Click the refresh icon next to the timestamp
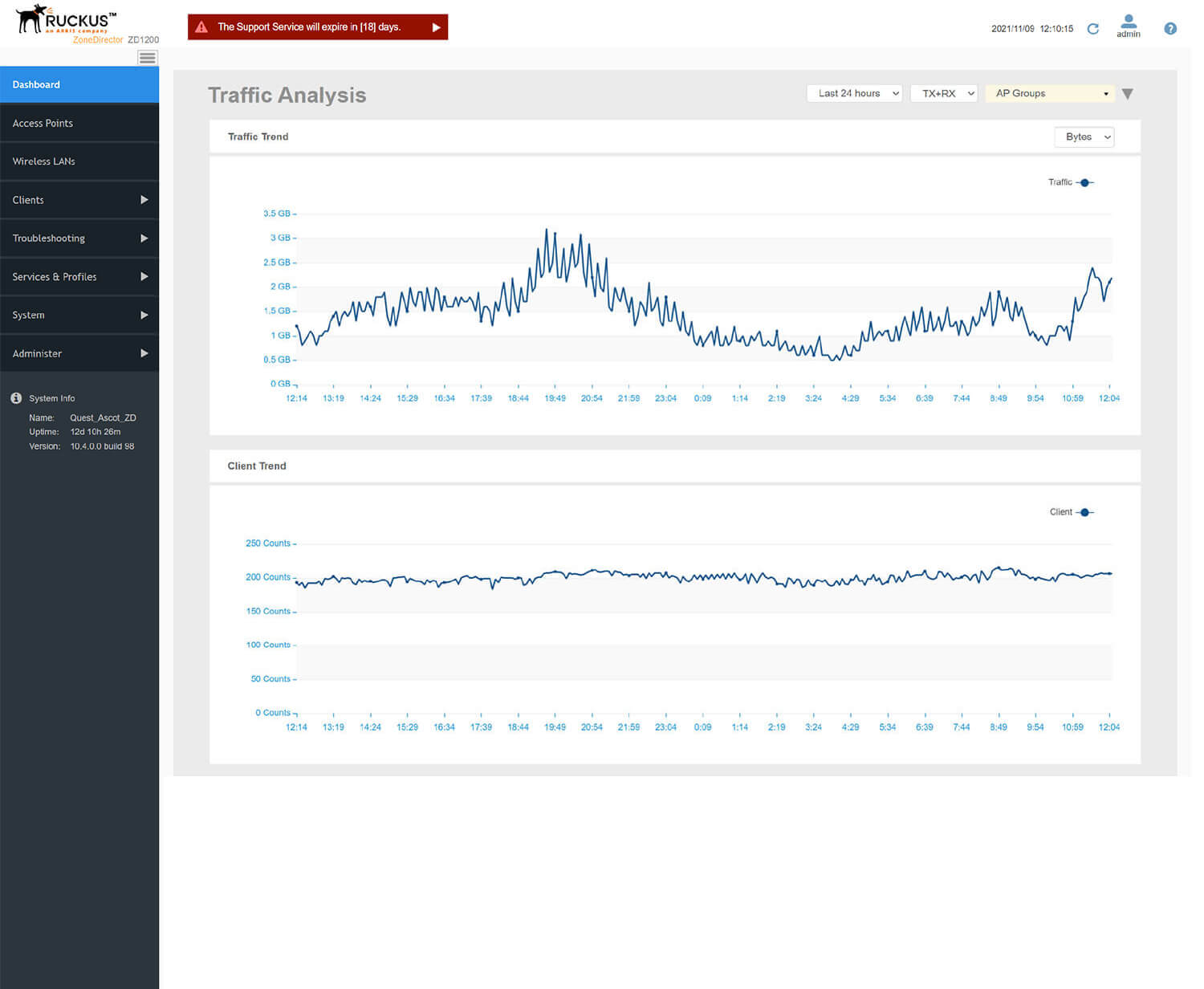 pos(1092,29)
